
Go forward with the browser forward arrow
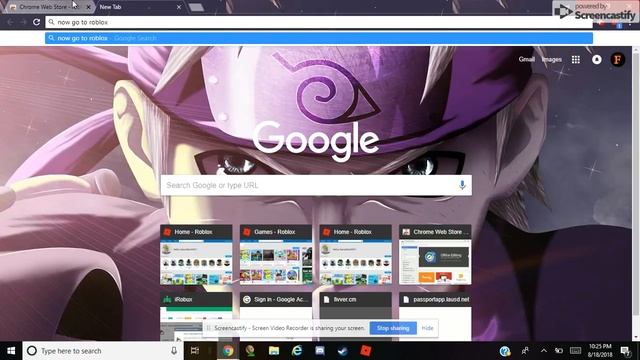23,22
